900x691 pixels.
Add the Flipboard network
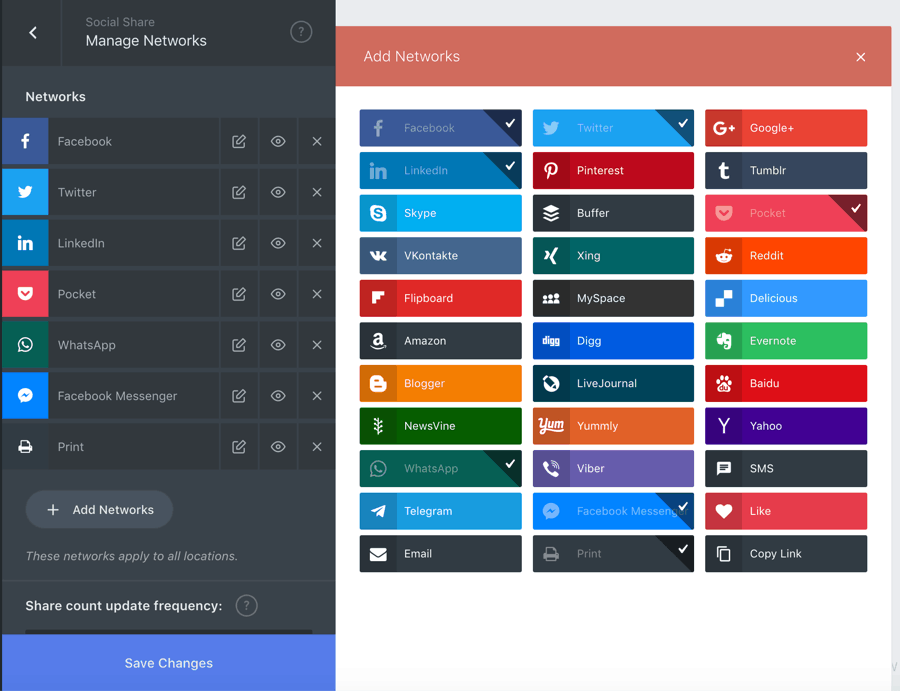coord(440,298)
